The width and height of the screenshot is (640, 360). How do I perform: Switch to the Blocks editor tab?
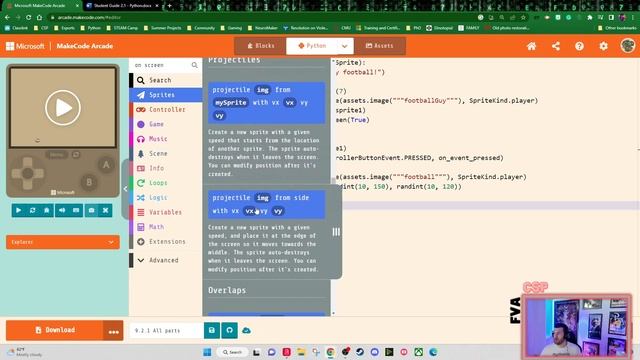(260, 46)
